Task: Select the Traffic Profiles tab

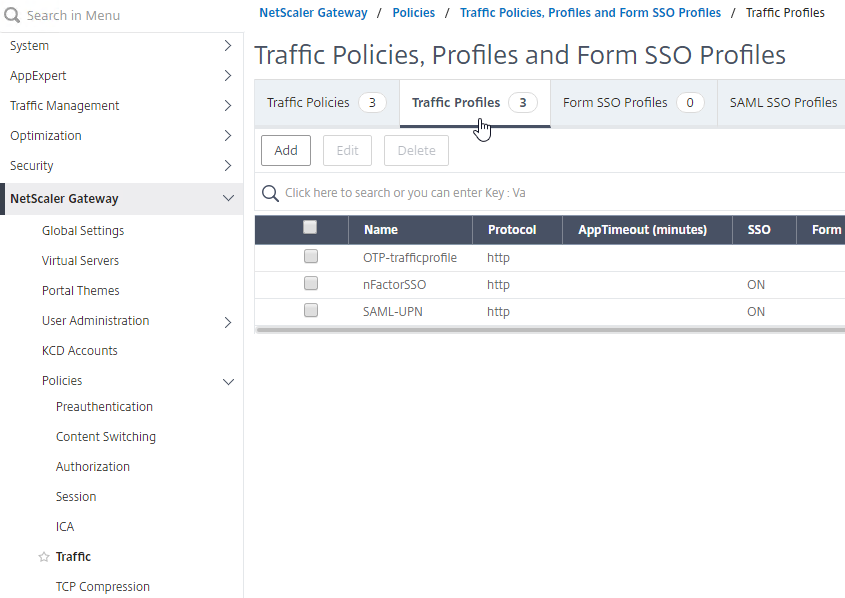Action: click(475, 103)
